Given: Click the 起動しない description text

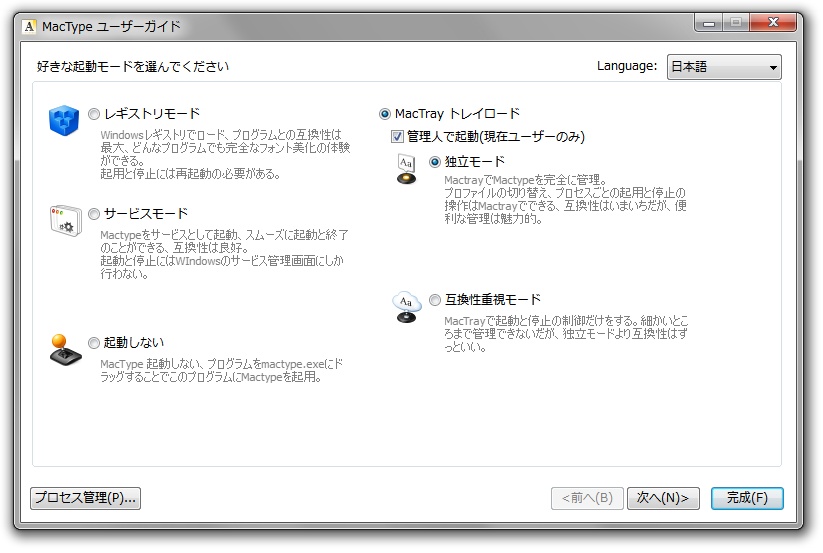Looking at the screenshot, I should coord(221,370).
